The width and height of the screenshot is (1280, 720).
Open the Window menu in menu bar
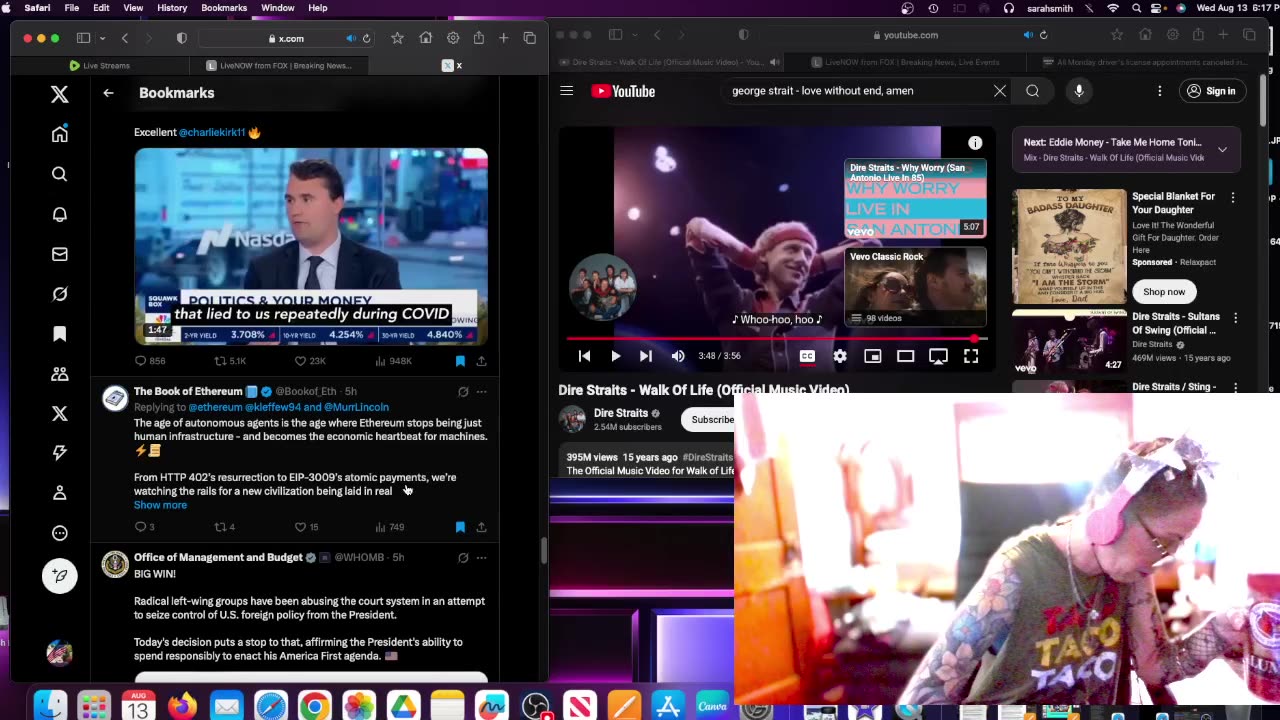click(x=278, y=8)
